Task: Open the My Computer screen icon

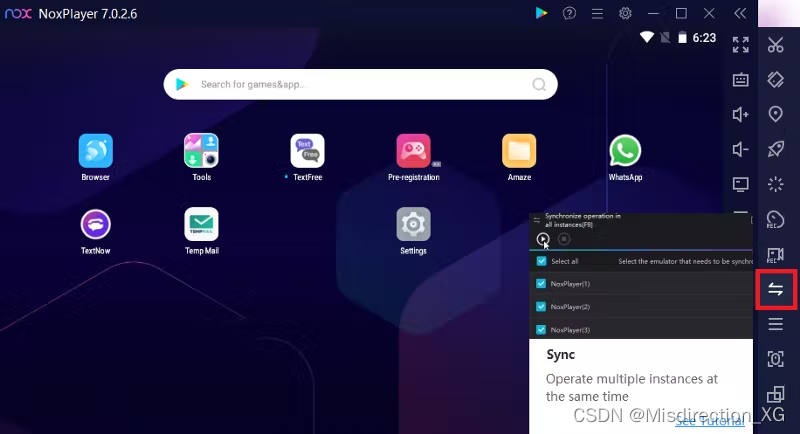Action: (x=741, y=184)
